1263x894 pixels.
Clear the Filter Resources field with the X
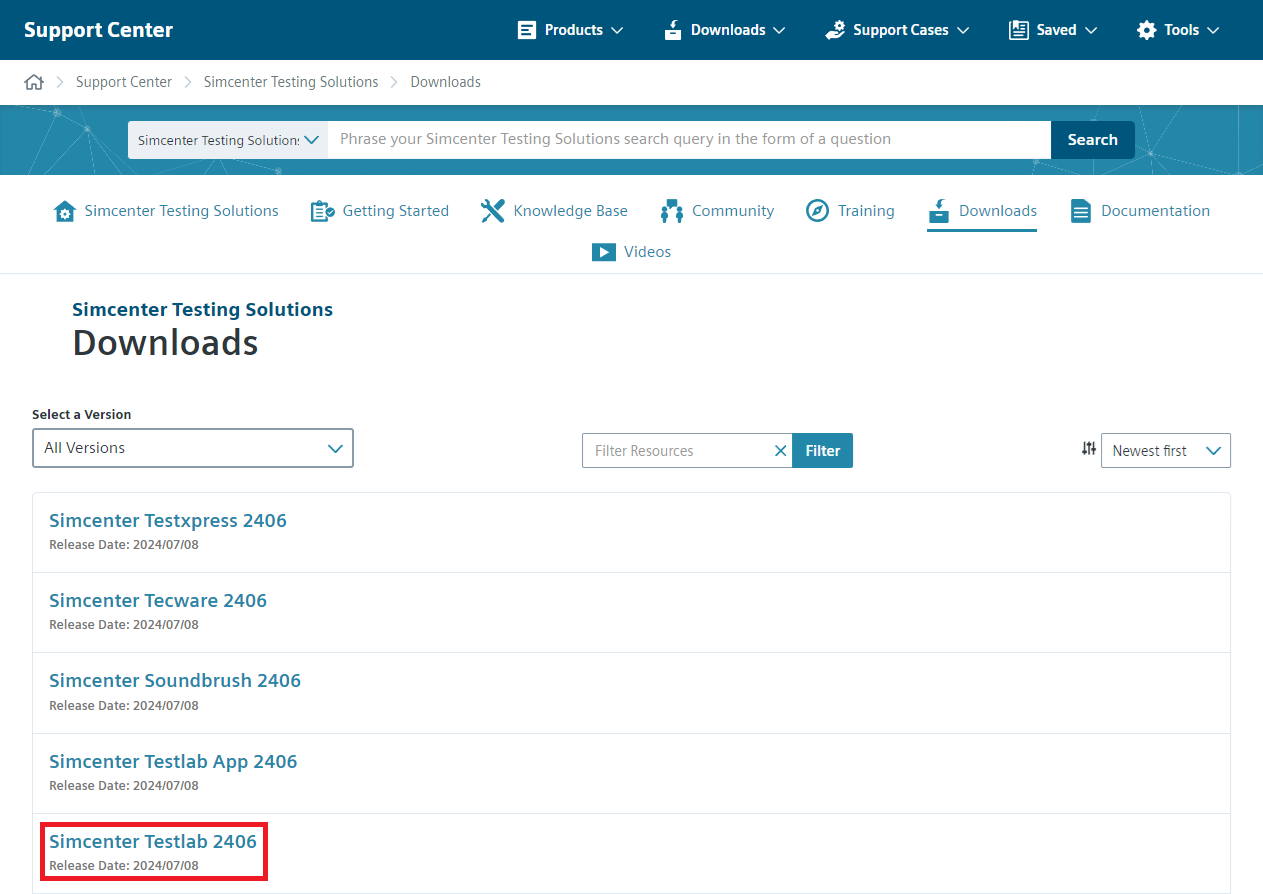click(x=780, y=450)
